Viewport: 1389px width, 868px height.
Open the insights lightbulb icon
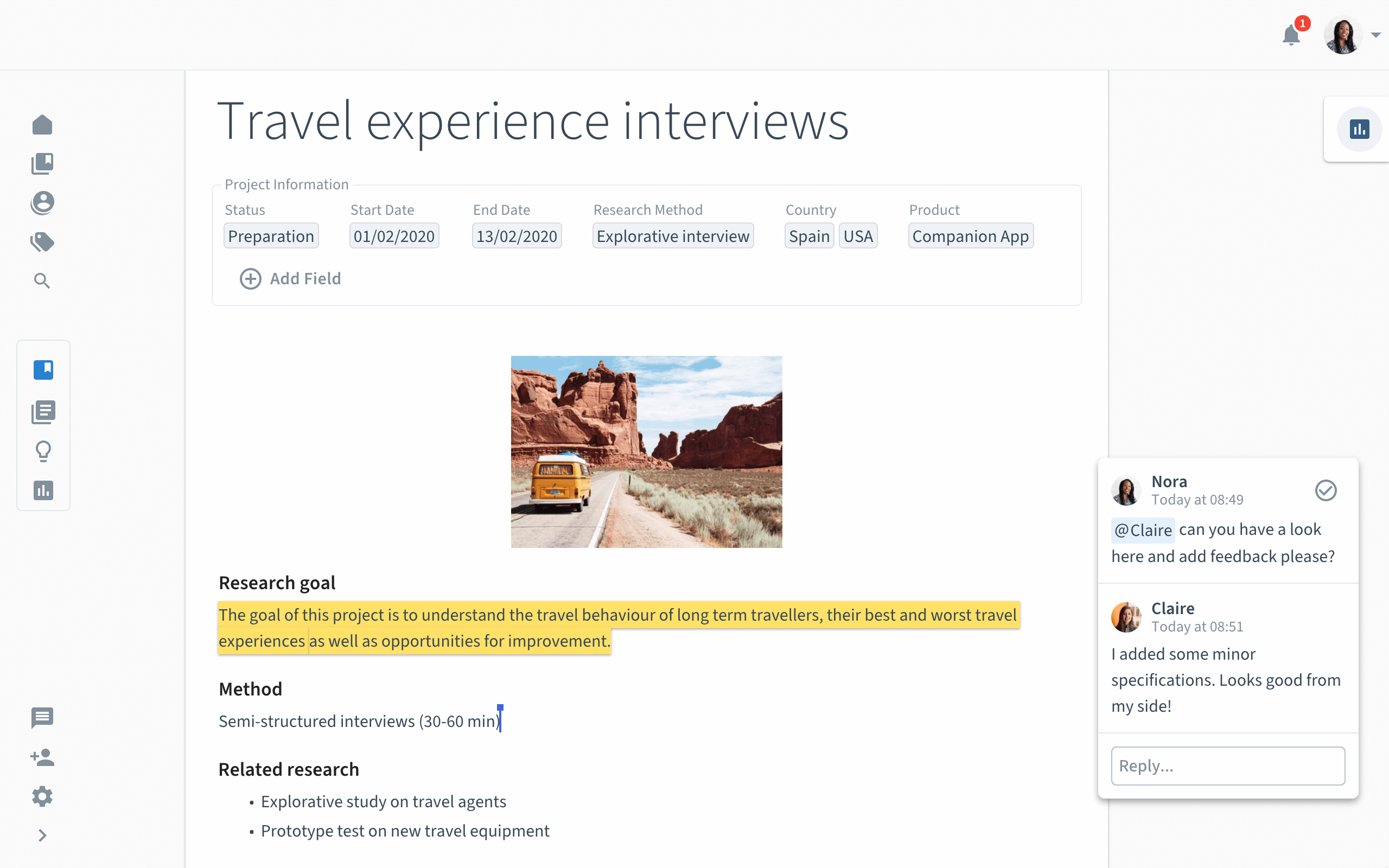[43, 451]
